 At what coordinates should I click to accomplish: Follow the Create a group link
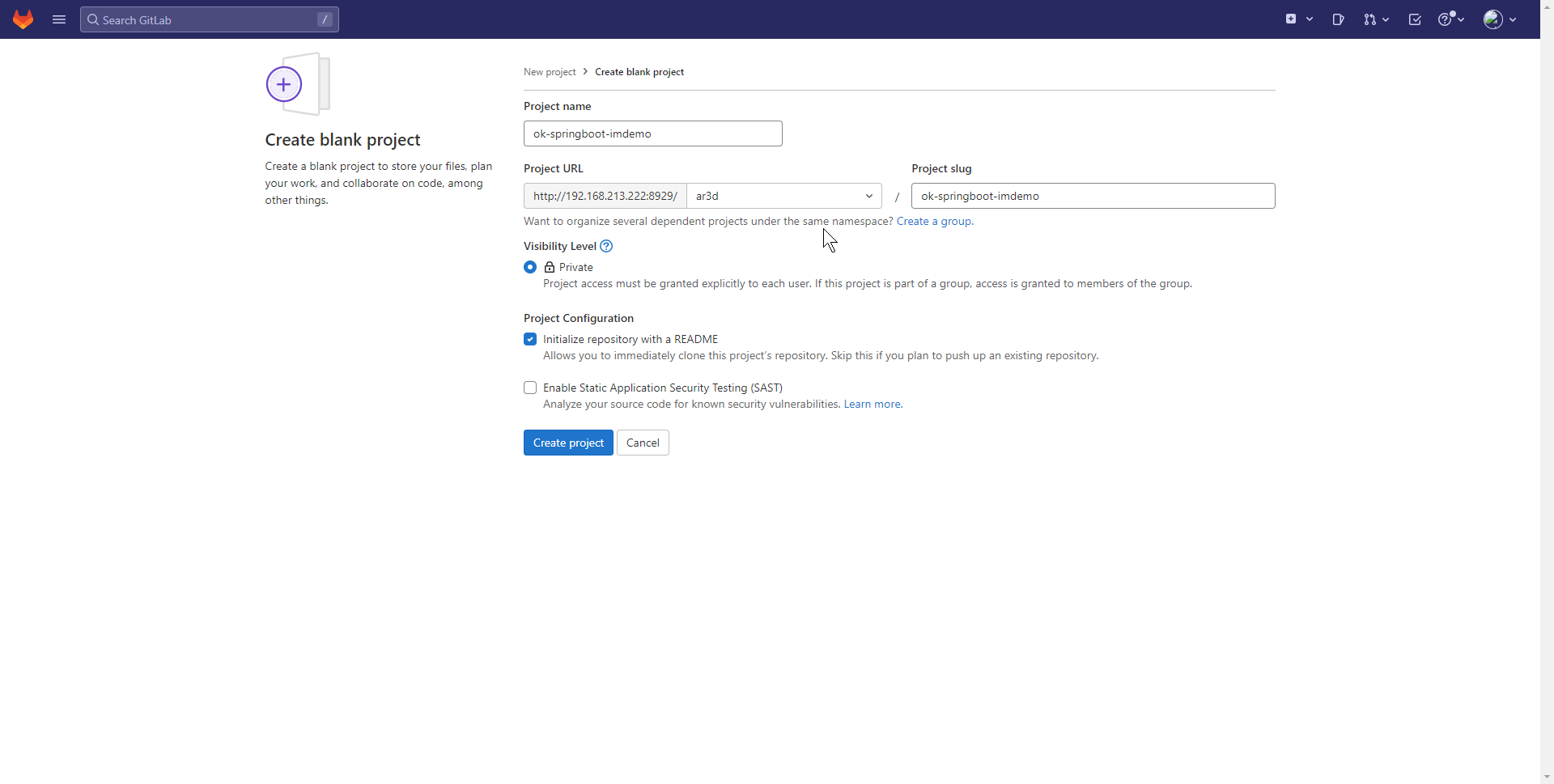pyautogui.click(x=934, y=221)
